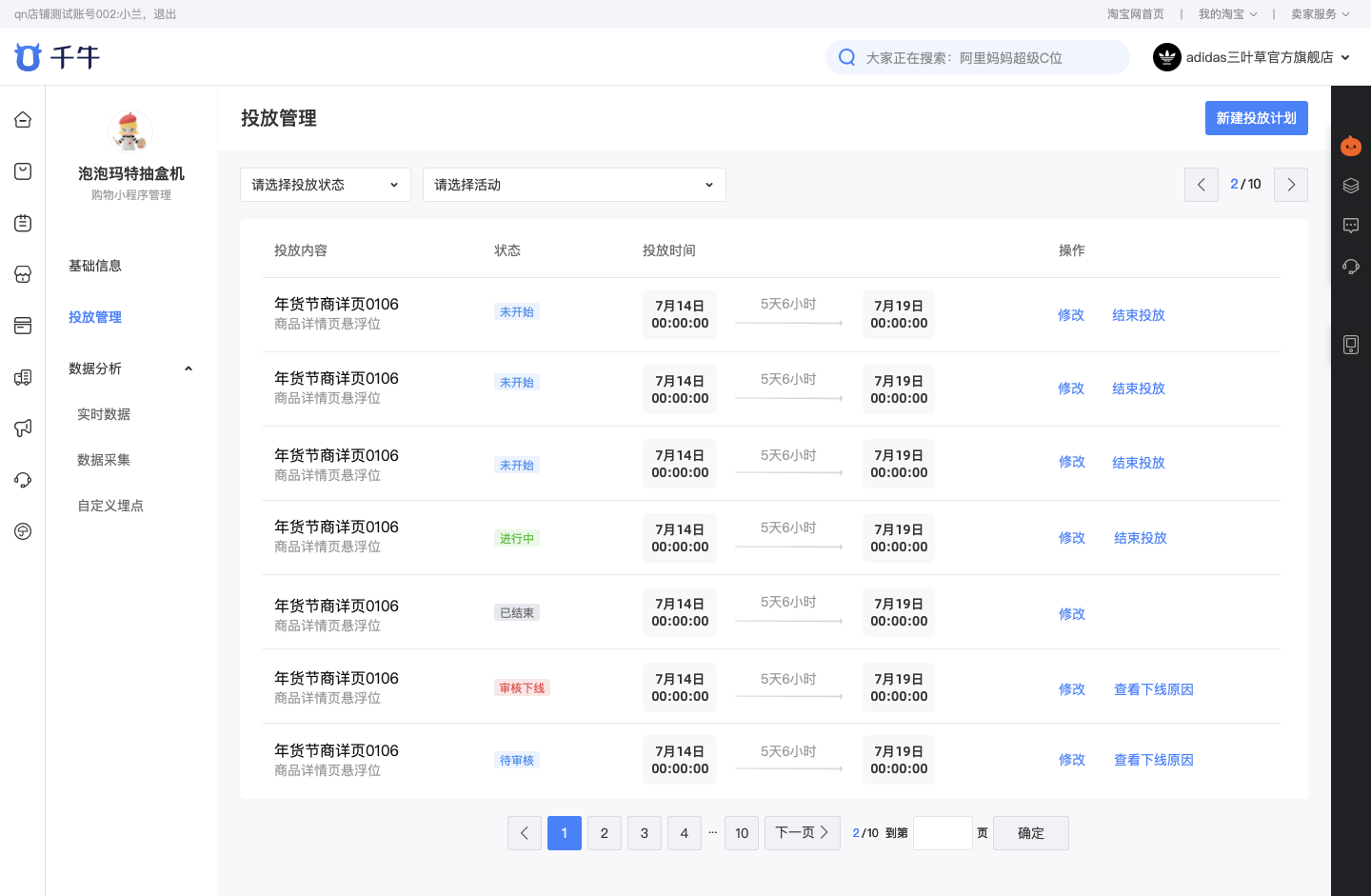Open the circular chat icon in left sidebar
The width and height of the screenshot is (1371, 896).
tap(23, 531)
